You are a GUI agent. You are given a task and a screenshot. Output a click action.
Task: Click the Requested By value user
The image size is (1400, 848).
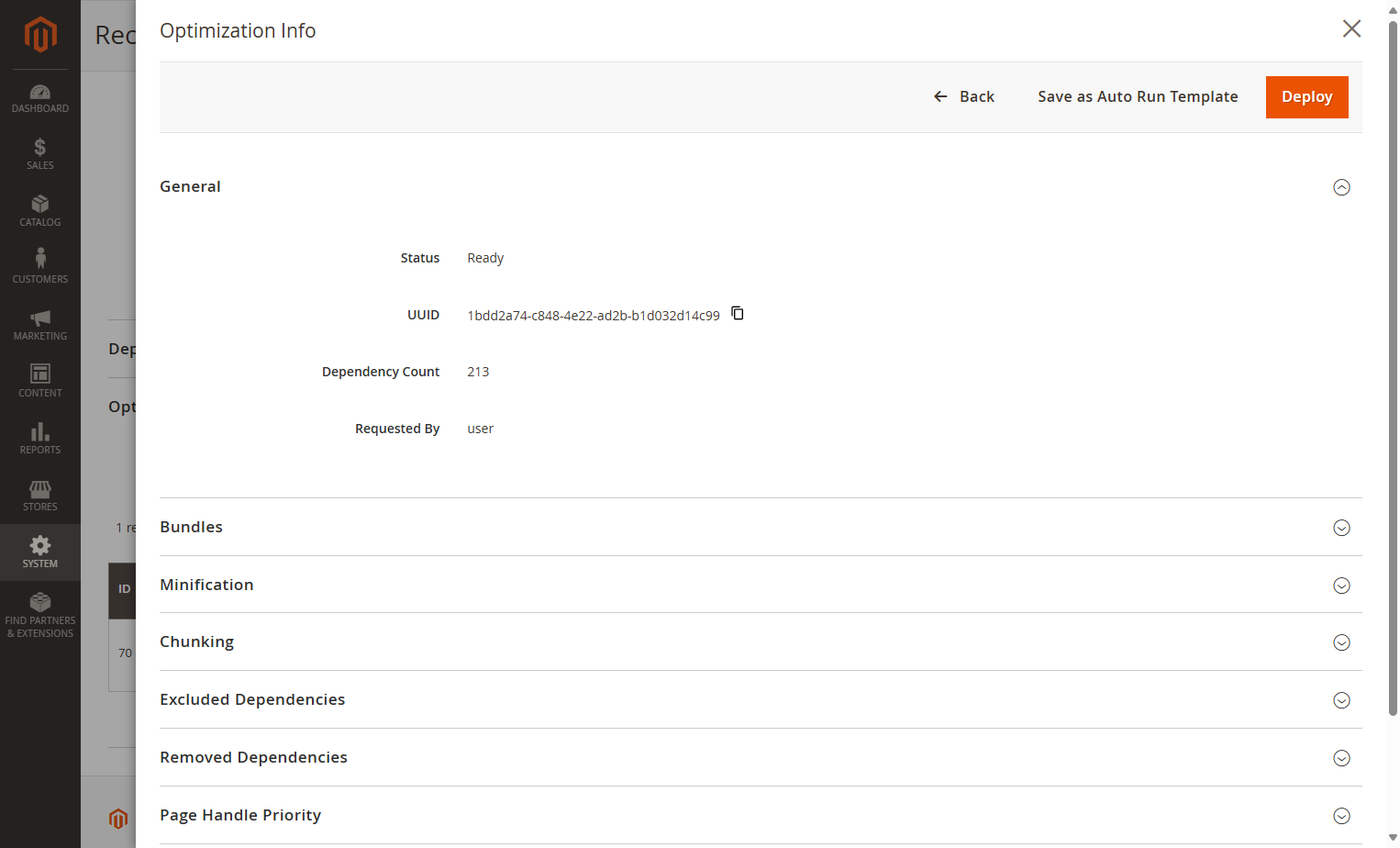[x=481, y=429]
